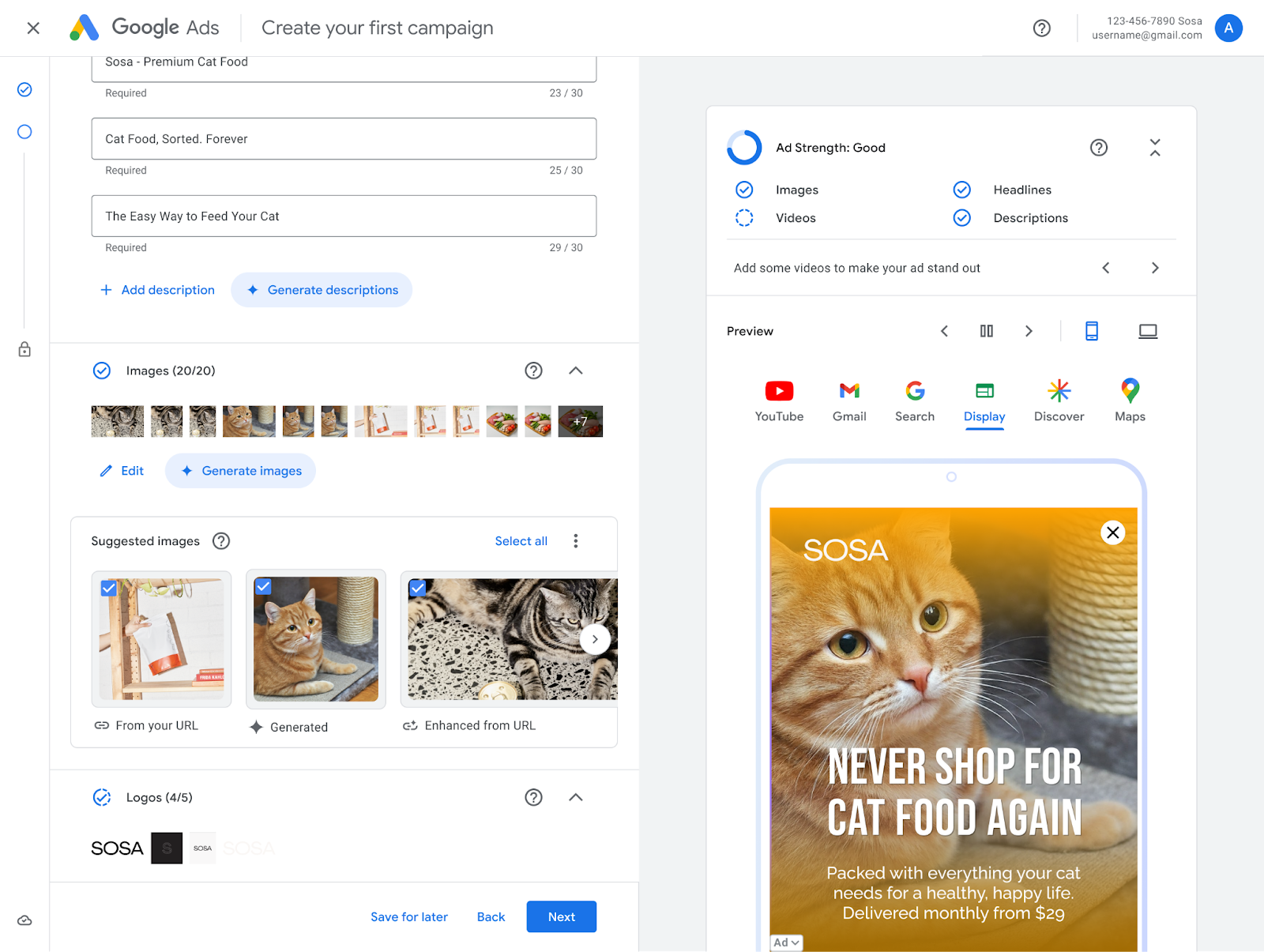Screen dimensions: 1264x952
Task: Collapse the Ad Strength panel
Action: pyautogui.click(x=1154, y=148)
